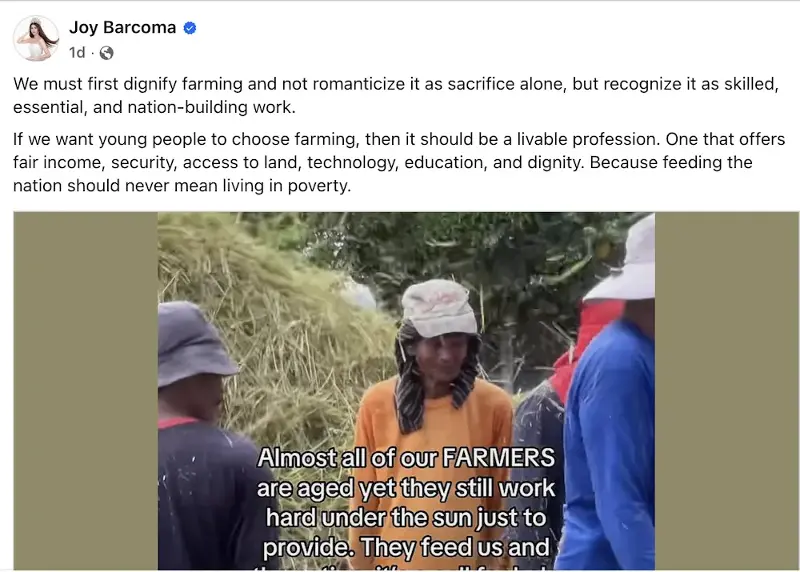Click the paragraph about young people choosing farming
The height and width of the screenshot is (572, 800).
pyautogui.click(x=398, y=162)
